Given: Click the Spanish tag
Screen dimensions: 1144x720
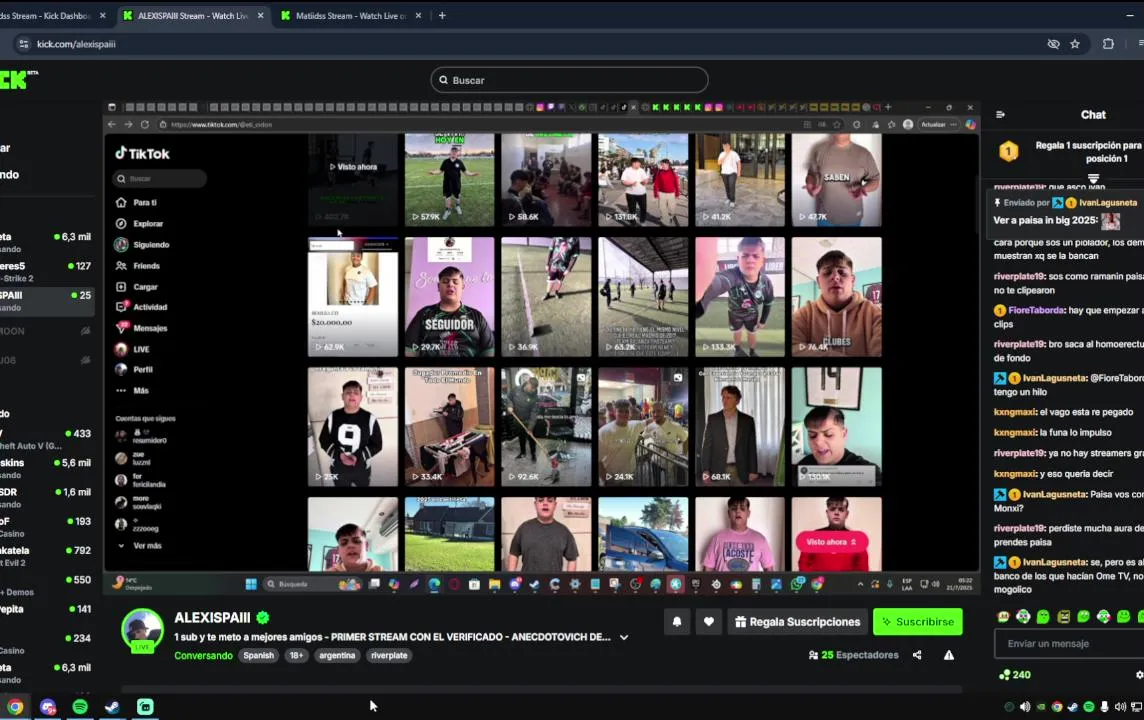Looking at the screenshot, I should click(258, 655).
